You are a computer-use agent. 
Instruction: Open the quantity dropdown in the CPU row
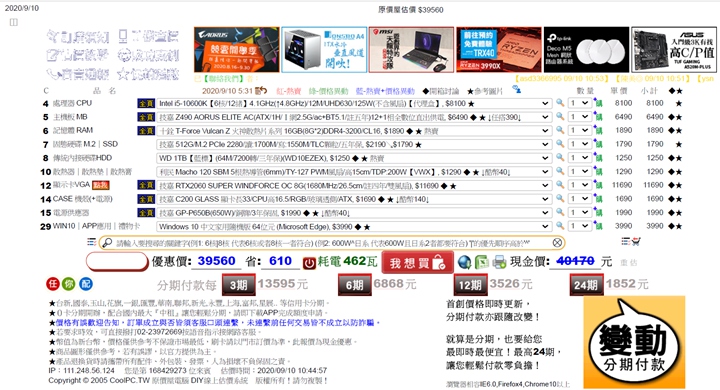(579, 103)
